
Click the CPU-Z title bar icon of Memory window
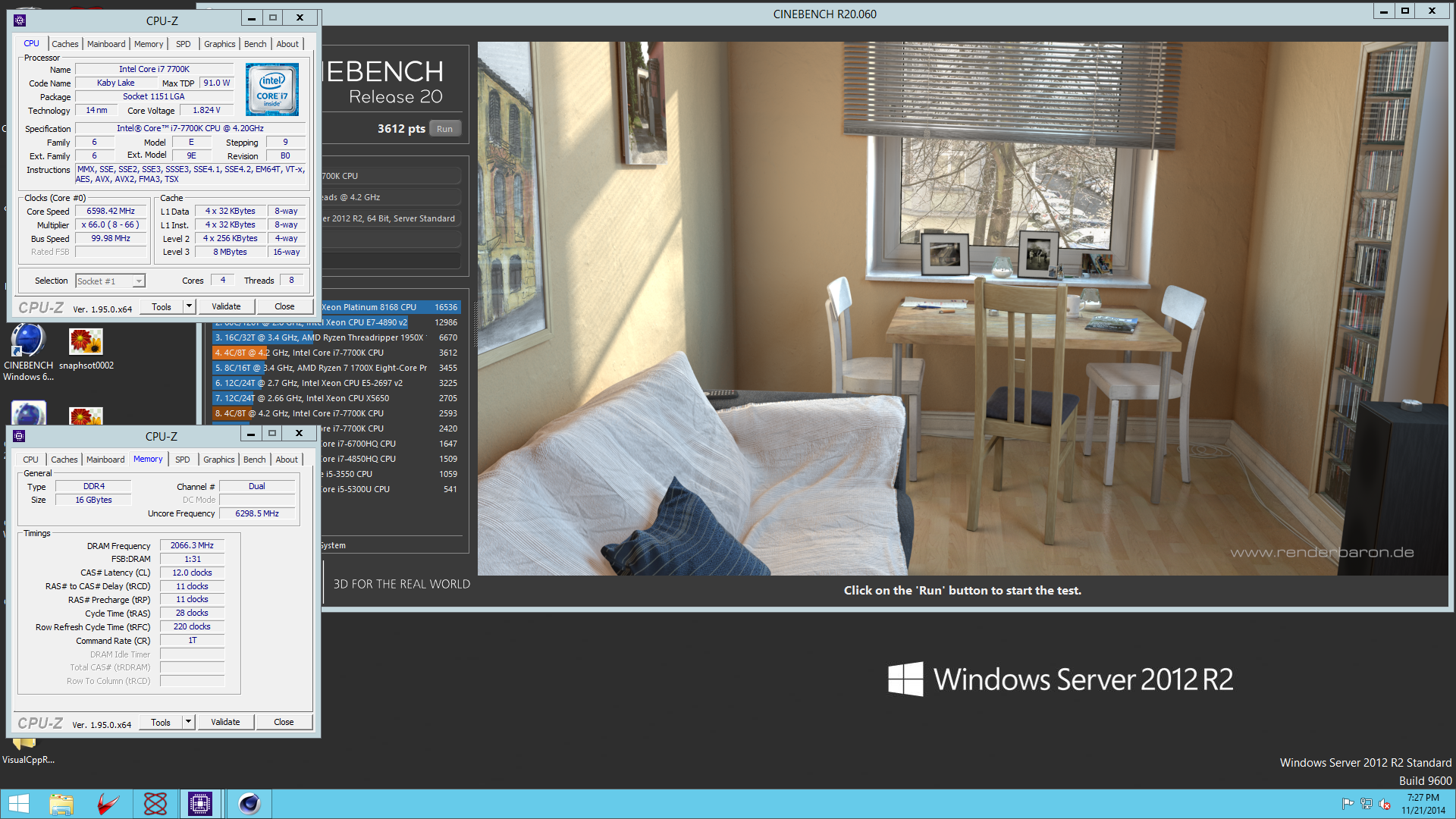[x=20, y=436]
